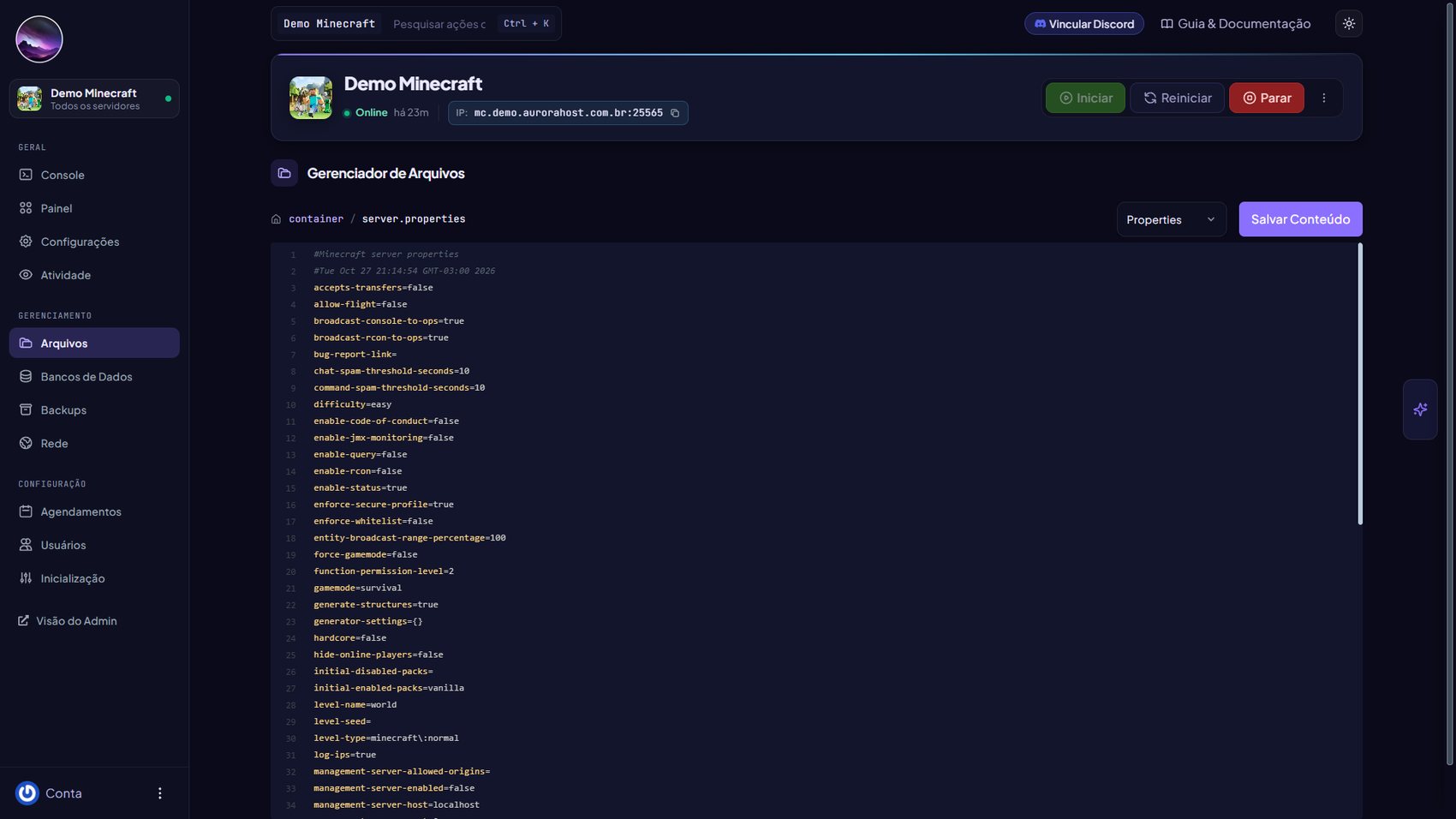The height and width of the screenshot is (819, 1456).
Task: Open the Rede settings
Action: [94, 443]
